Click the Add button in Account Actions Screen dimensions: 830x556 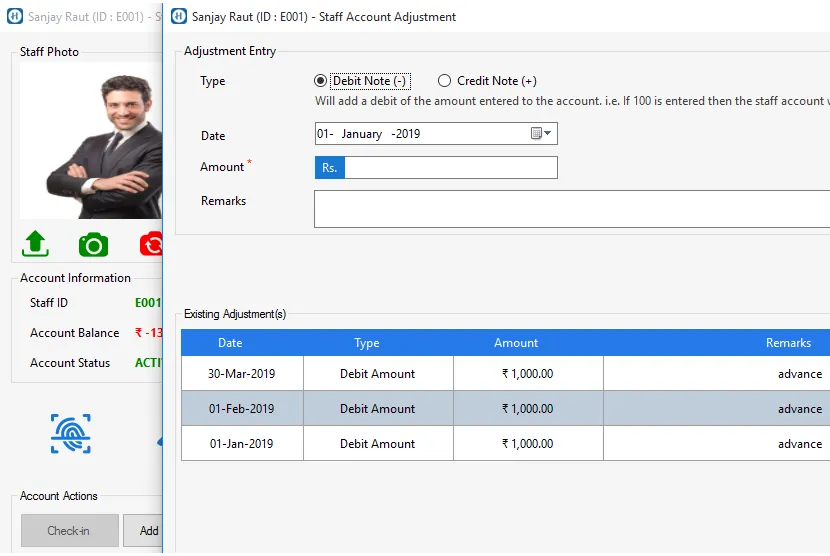143,531
